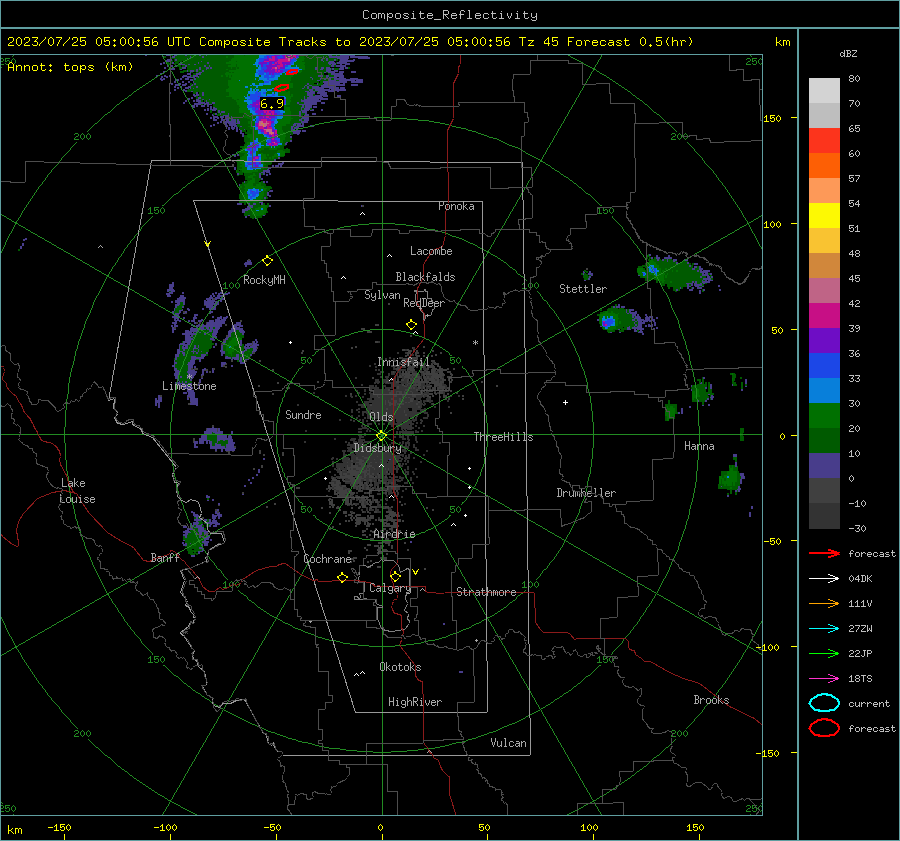Click the Stettler city label
This screenshot has width=900, height=841.
click(583, 289)
